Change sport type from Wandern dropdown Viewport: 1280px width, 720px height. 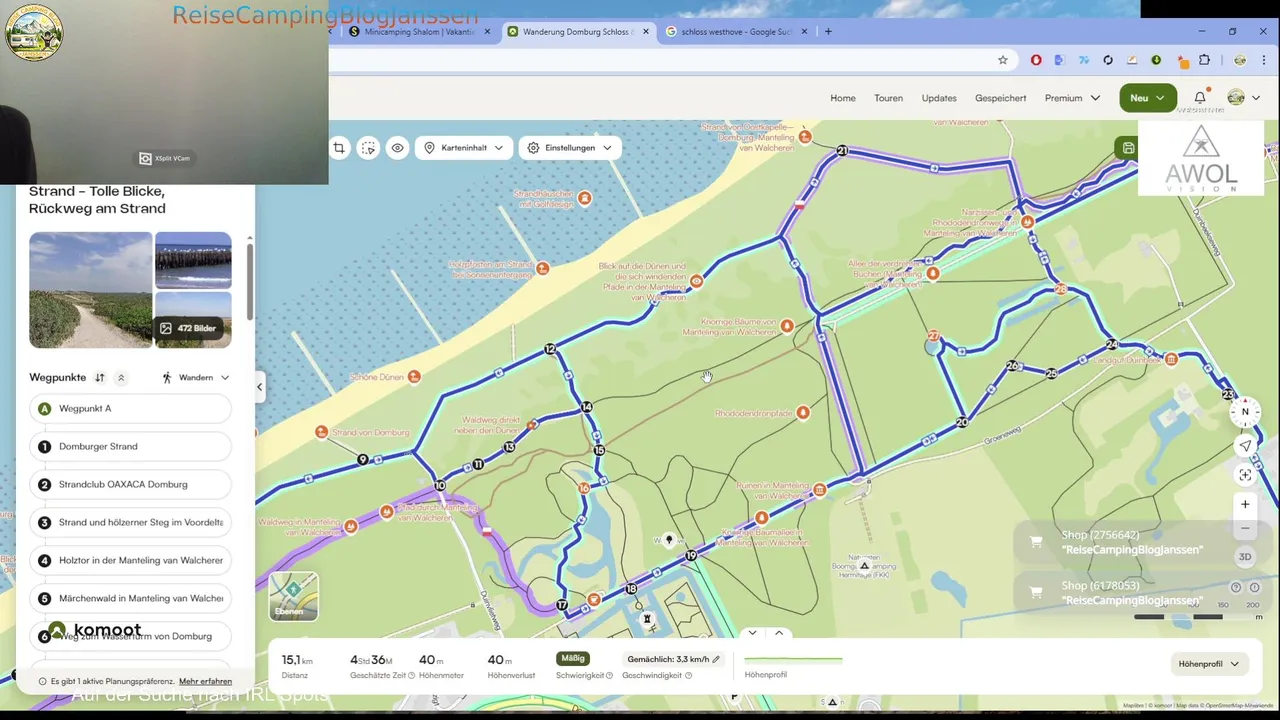(x=196, y=378)
